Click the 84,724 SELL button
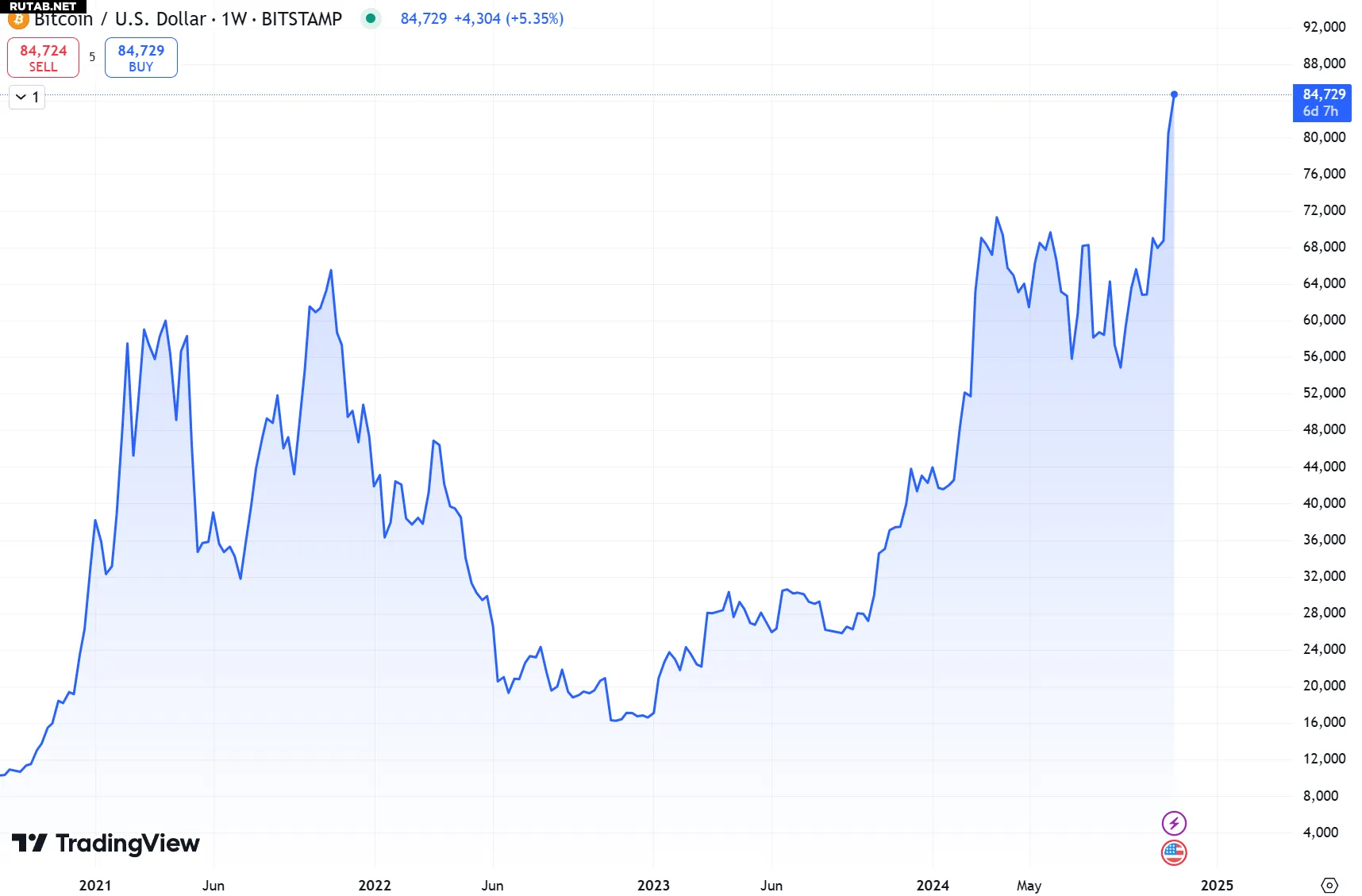 tap(44, 58)
